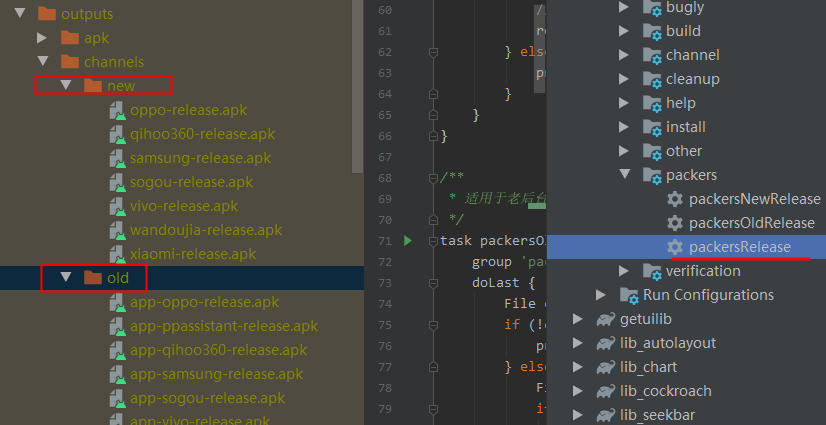This screenshot has height=425, width=826.
Task: Click the packersRelease gear icon
Action: pyautogui.click(x=675, y=246)
